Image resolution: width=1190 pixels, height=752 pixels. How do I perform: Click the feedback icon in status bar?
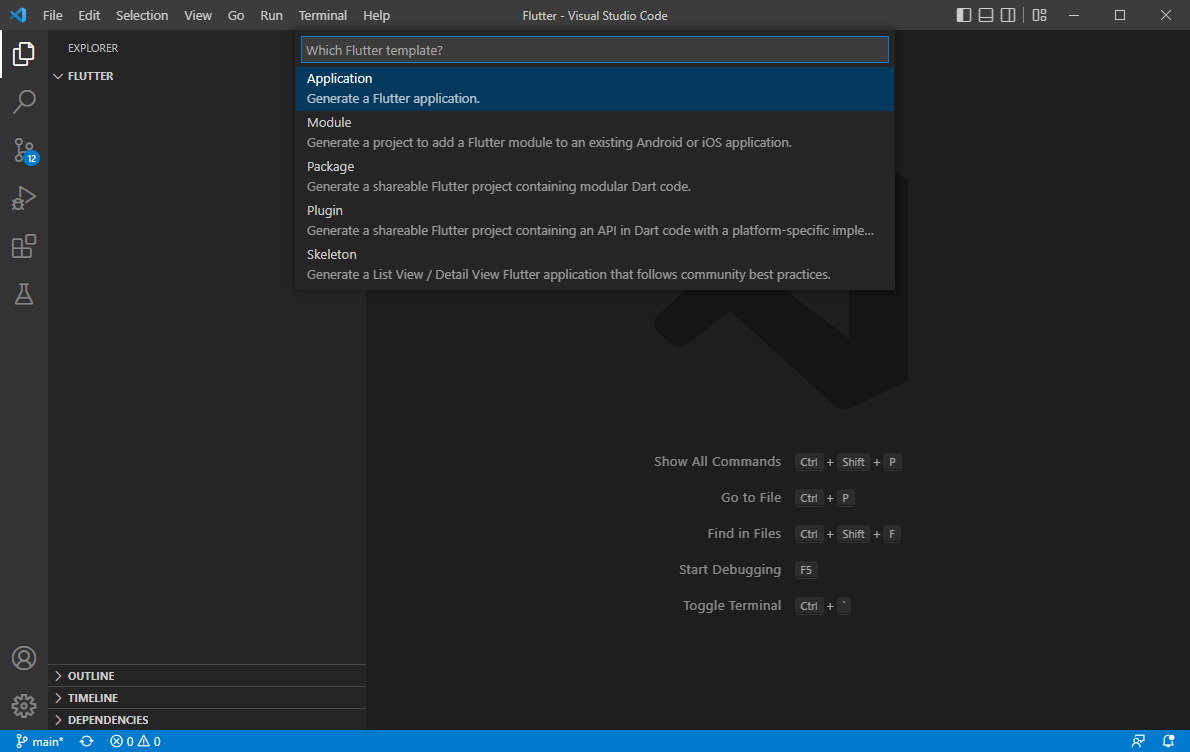pos(1138,741)
